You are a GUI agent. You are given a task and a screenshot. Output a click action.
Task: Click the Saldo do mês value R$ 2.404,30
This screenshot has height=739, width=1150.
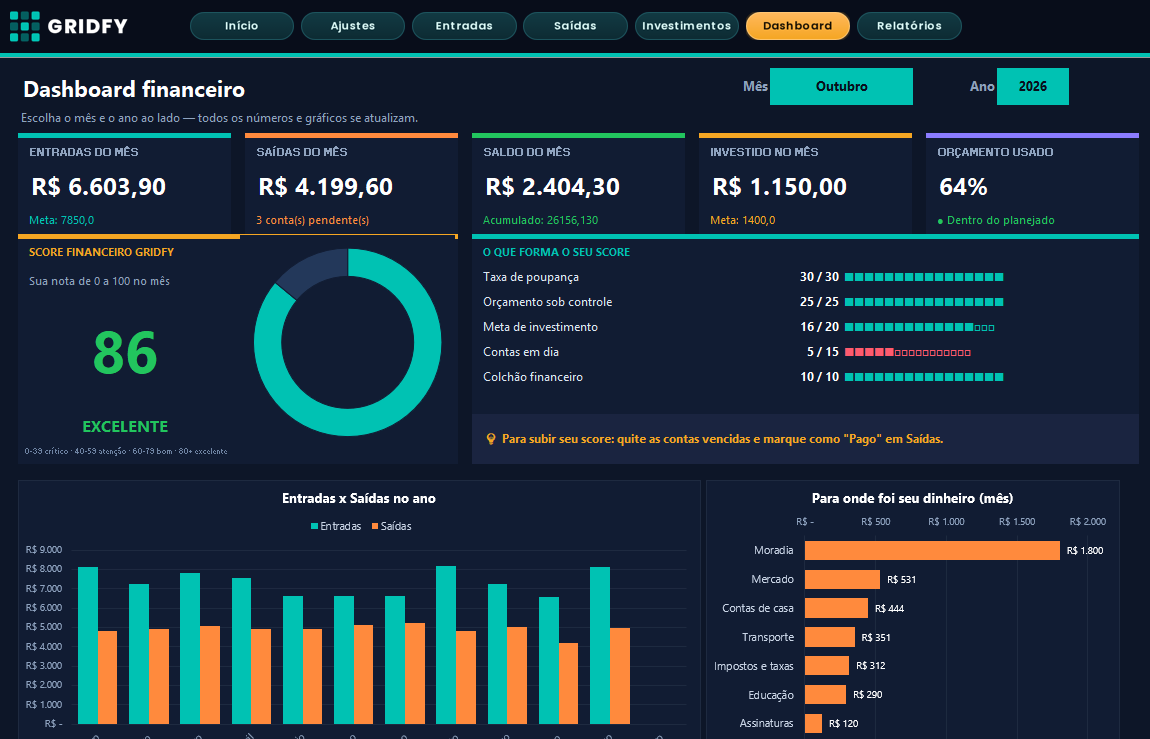coord(553,187)
